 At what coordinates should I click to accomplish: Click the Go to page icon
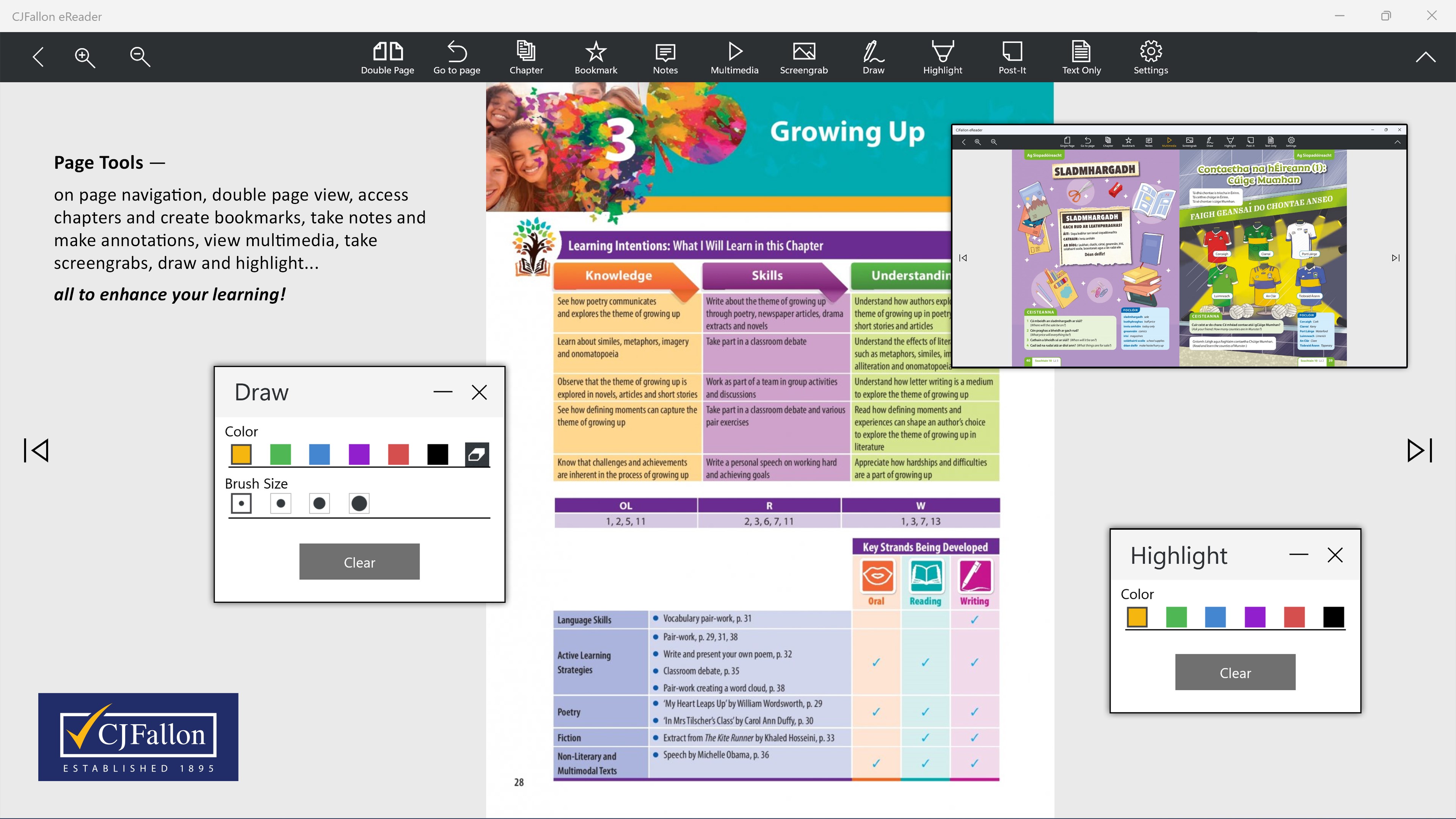[x=457, y=56]
